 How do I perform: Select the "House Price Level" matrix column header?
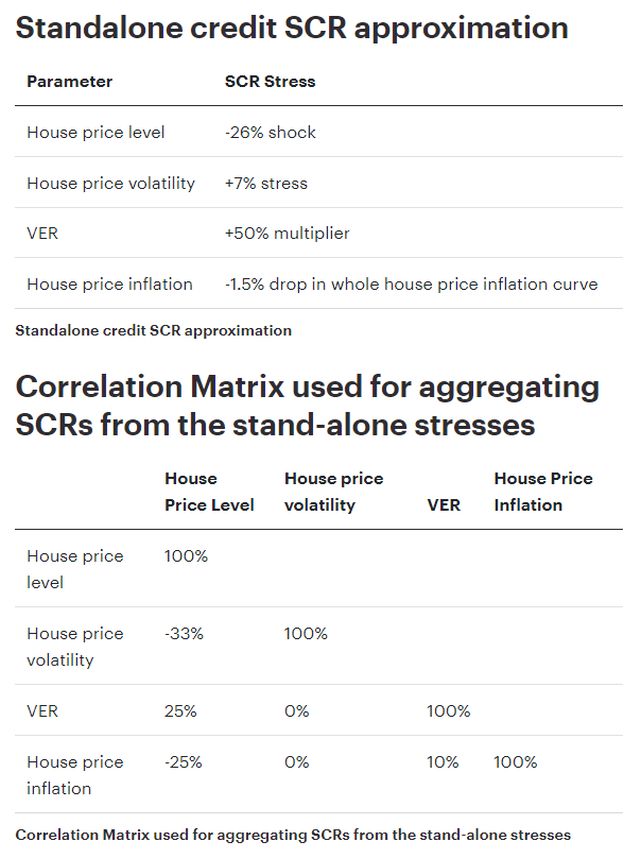209,492
